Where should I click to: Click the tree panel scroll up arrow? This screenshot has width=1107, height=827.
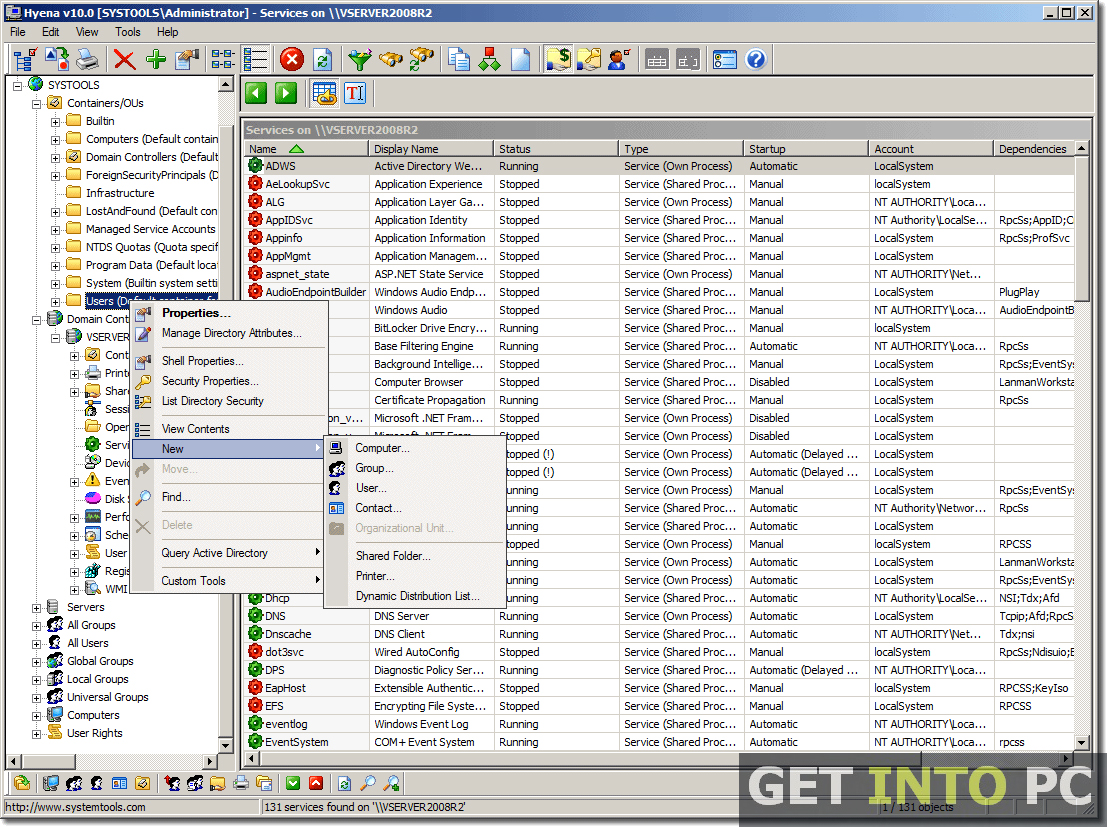coord(226,85)
